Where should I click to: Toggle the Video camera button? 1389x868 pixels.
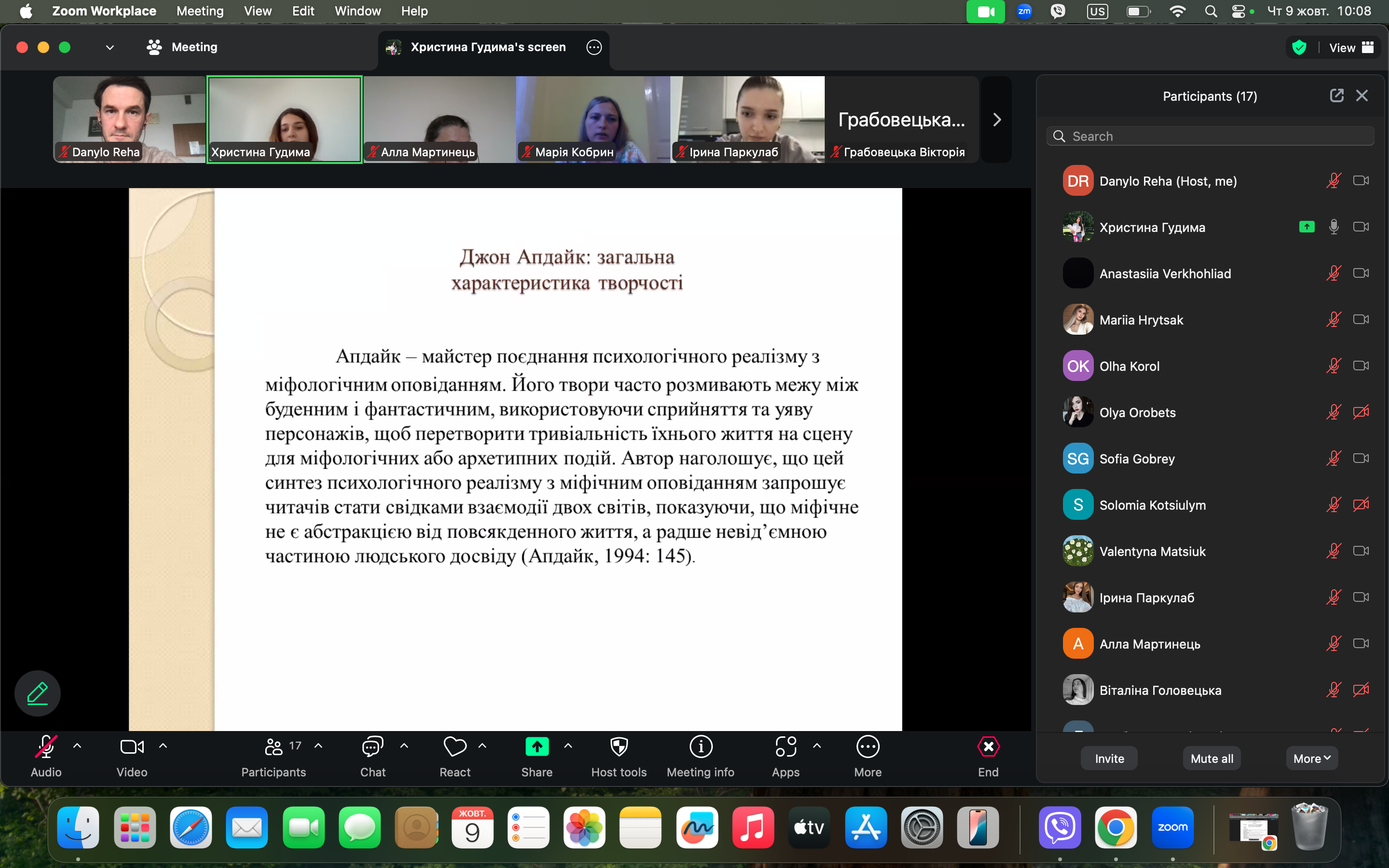tap(132, 747)
